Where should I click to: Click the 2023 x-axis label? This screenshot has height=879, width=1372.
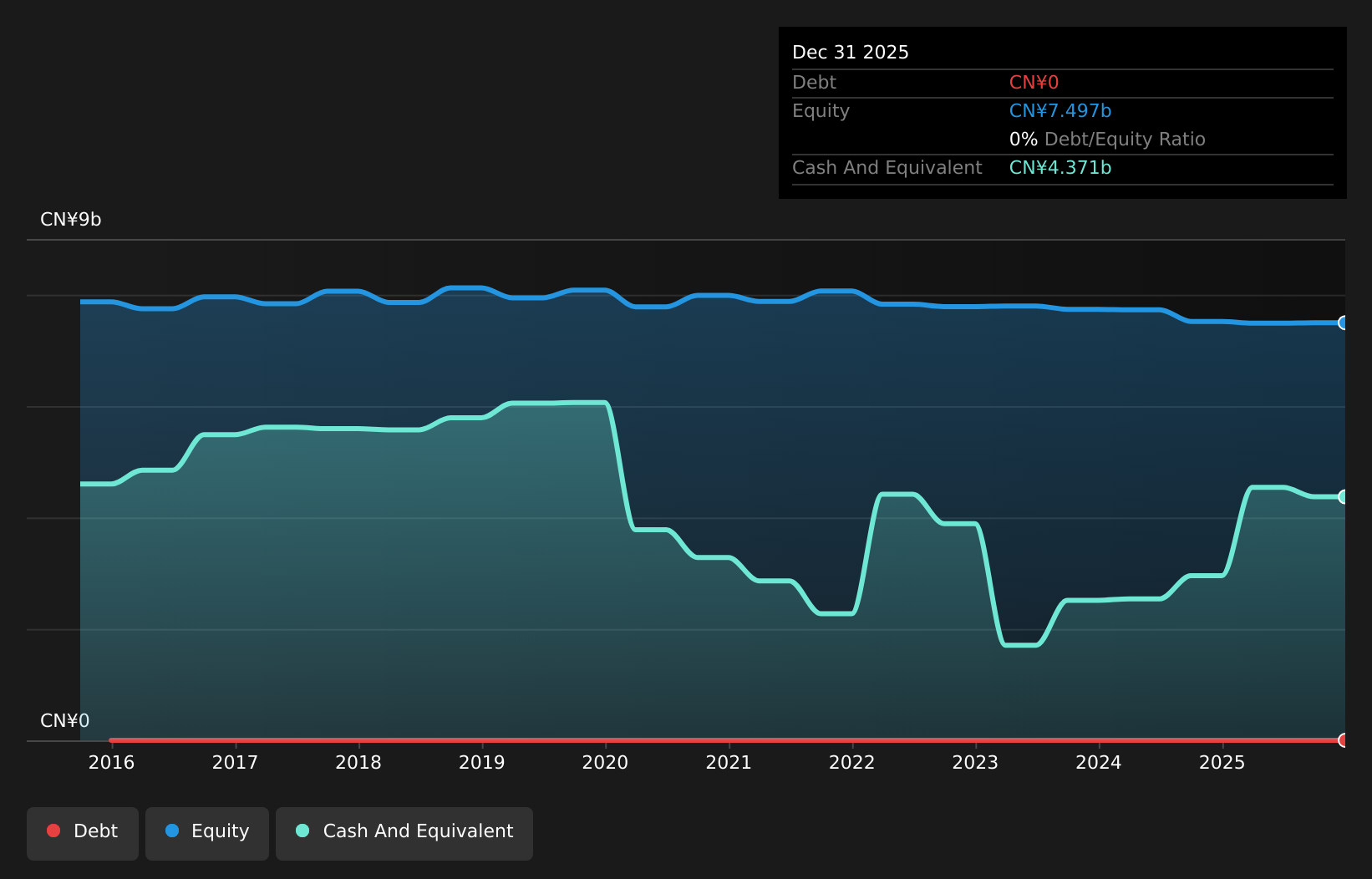pyautogui.click(x=975, y=762)
